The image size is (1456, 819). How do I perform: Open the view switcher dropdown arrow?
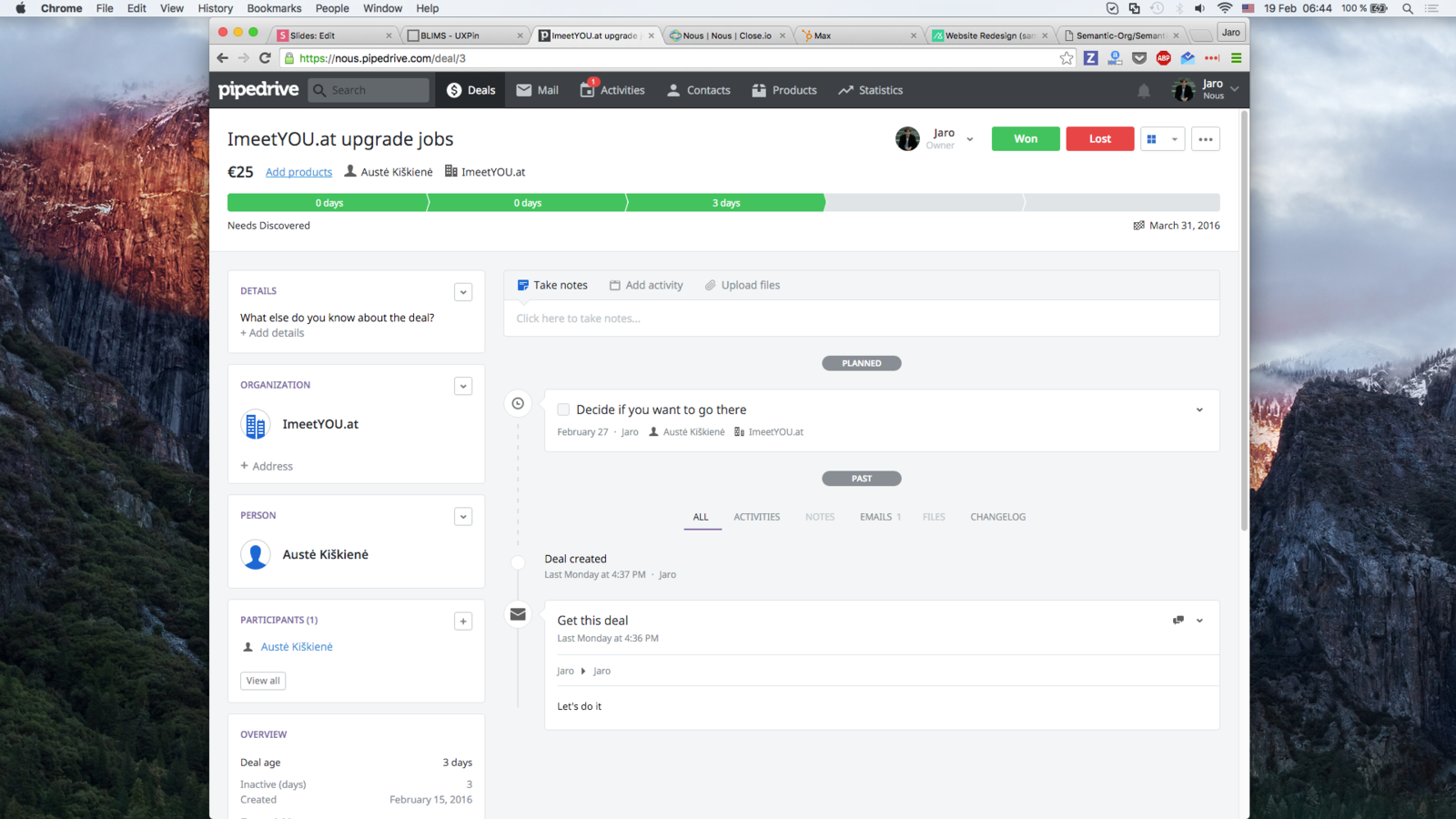(x=1175, y=139)
